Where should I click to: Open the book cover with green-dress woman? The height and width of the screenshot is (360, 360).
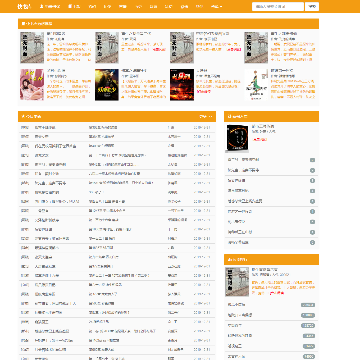[256, 85]
